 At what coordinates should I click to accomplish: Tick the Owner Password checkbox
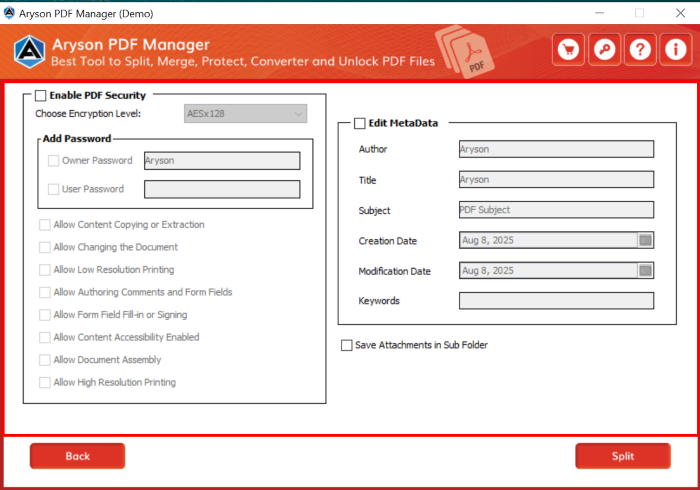(54, 161)
